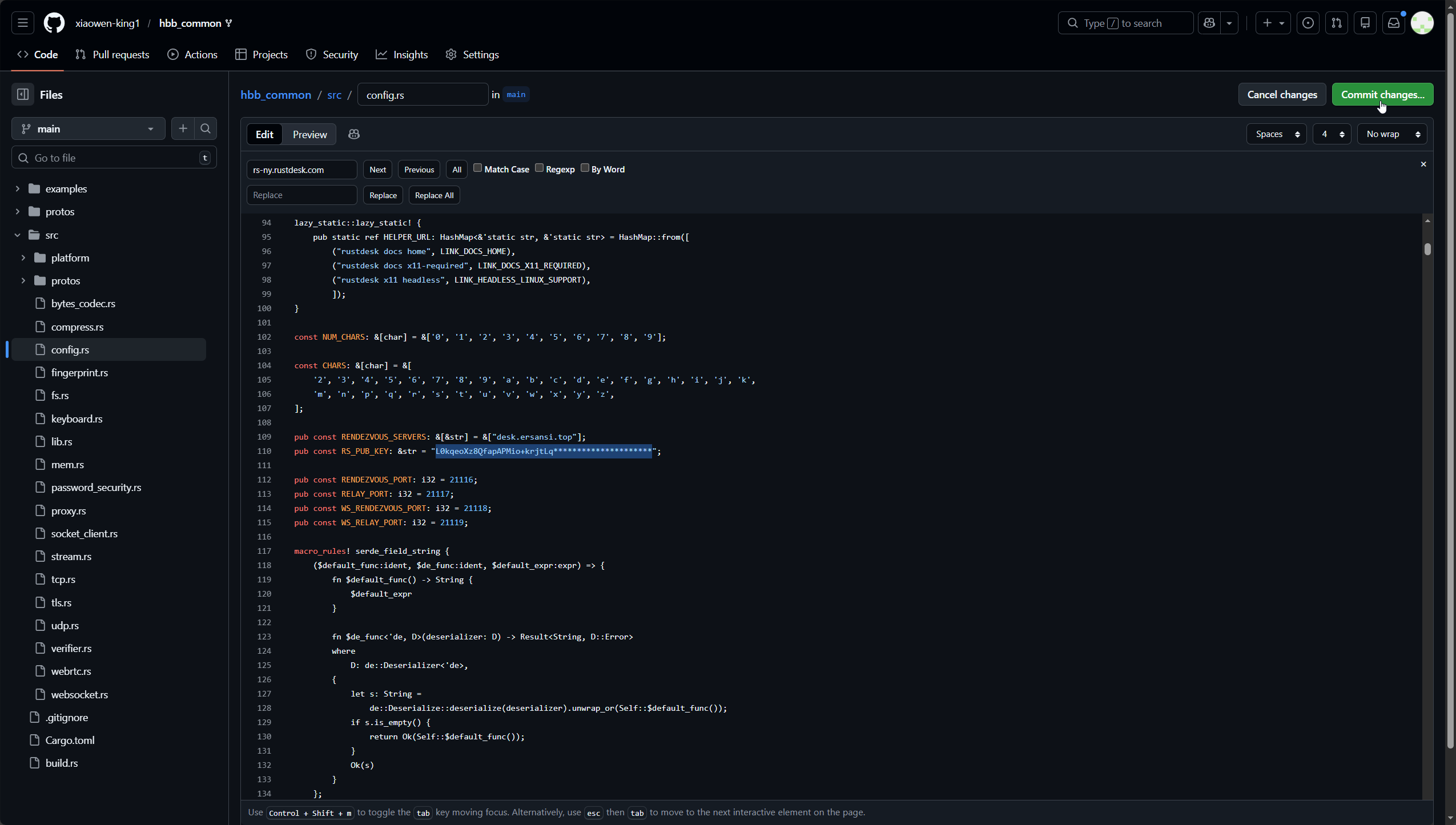Viewport: 1456px width, 825px height.
Task: Click the Replace All button
Action: 434,195
